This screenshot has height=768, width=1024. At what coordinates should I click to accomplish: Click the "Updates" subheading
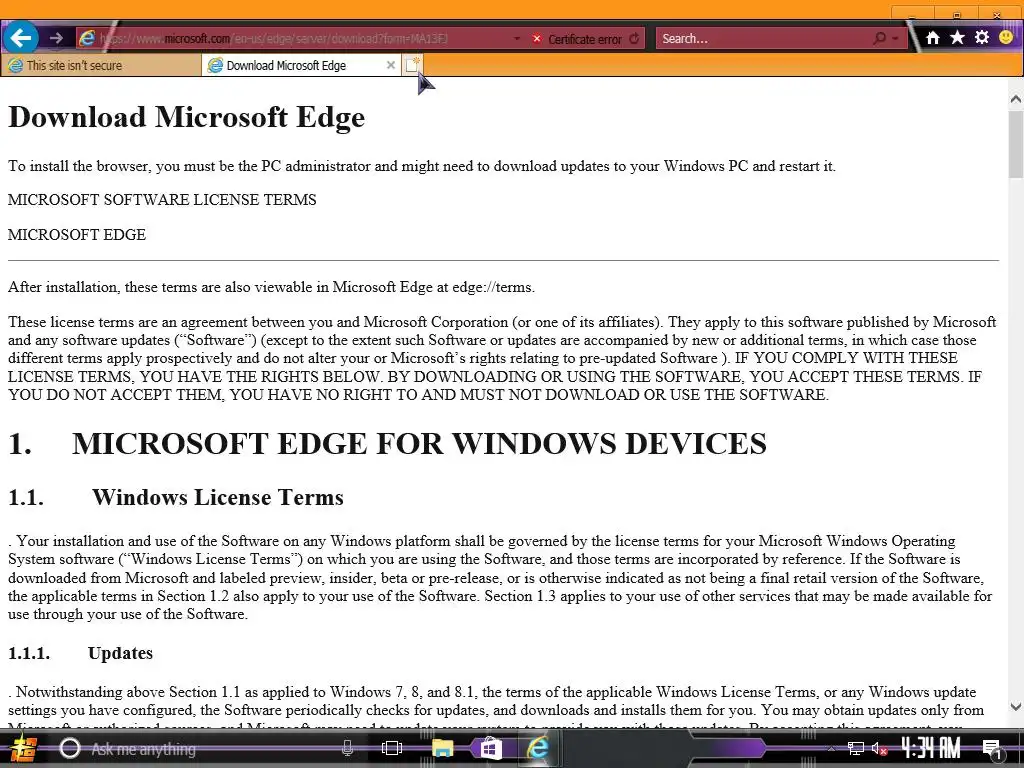point(120,653)
